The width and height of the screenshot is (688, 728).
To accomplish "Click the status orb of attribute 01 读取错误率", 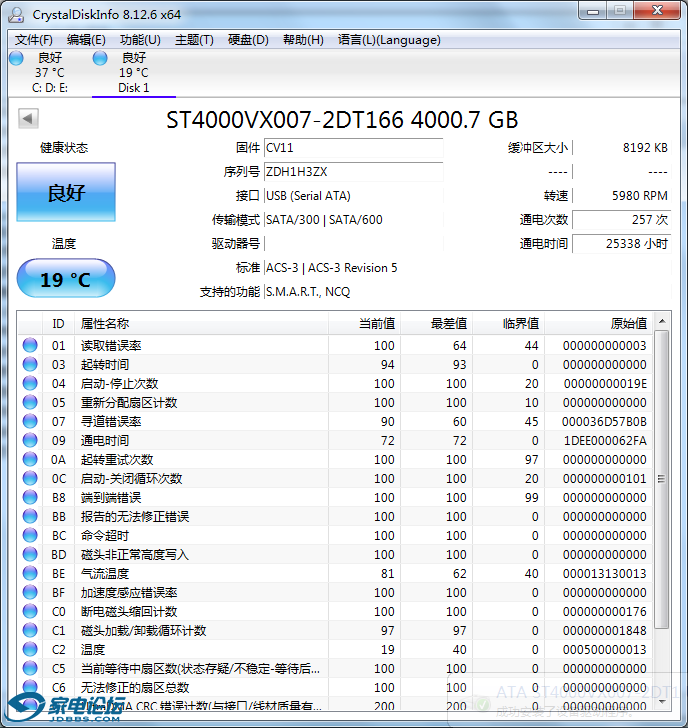I will (30, 345).
